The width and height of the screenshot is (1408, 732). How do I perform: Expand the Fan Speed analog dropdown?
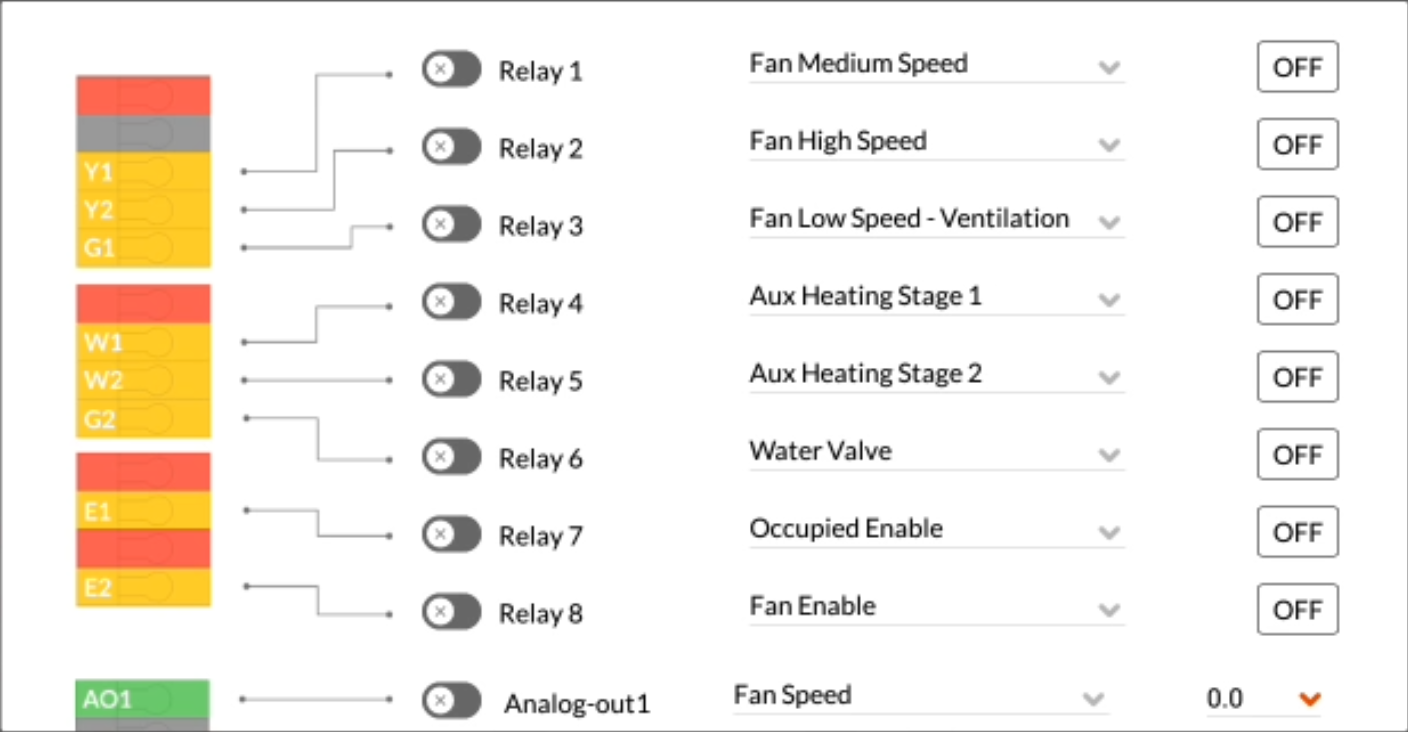coord(920,696)
